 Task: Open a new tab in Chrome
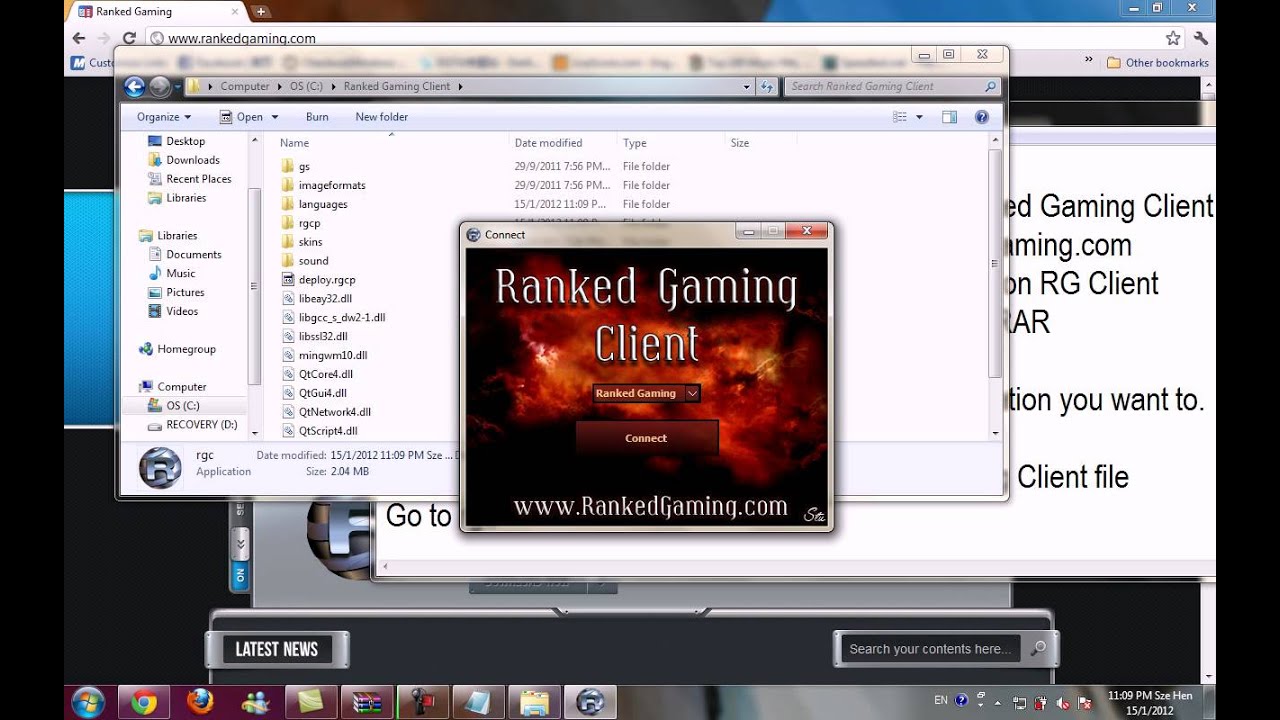click(x=260, y=12)
